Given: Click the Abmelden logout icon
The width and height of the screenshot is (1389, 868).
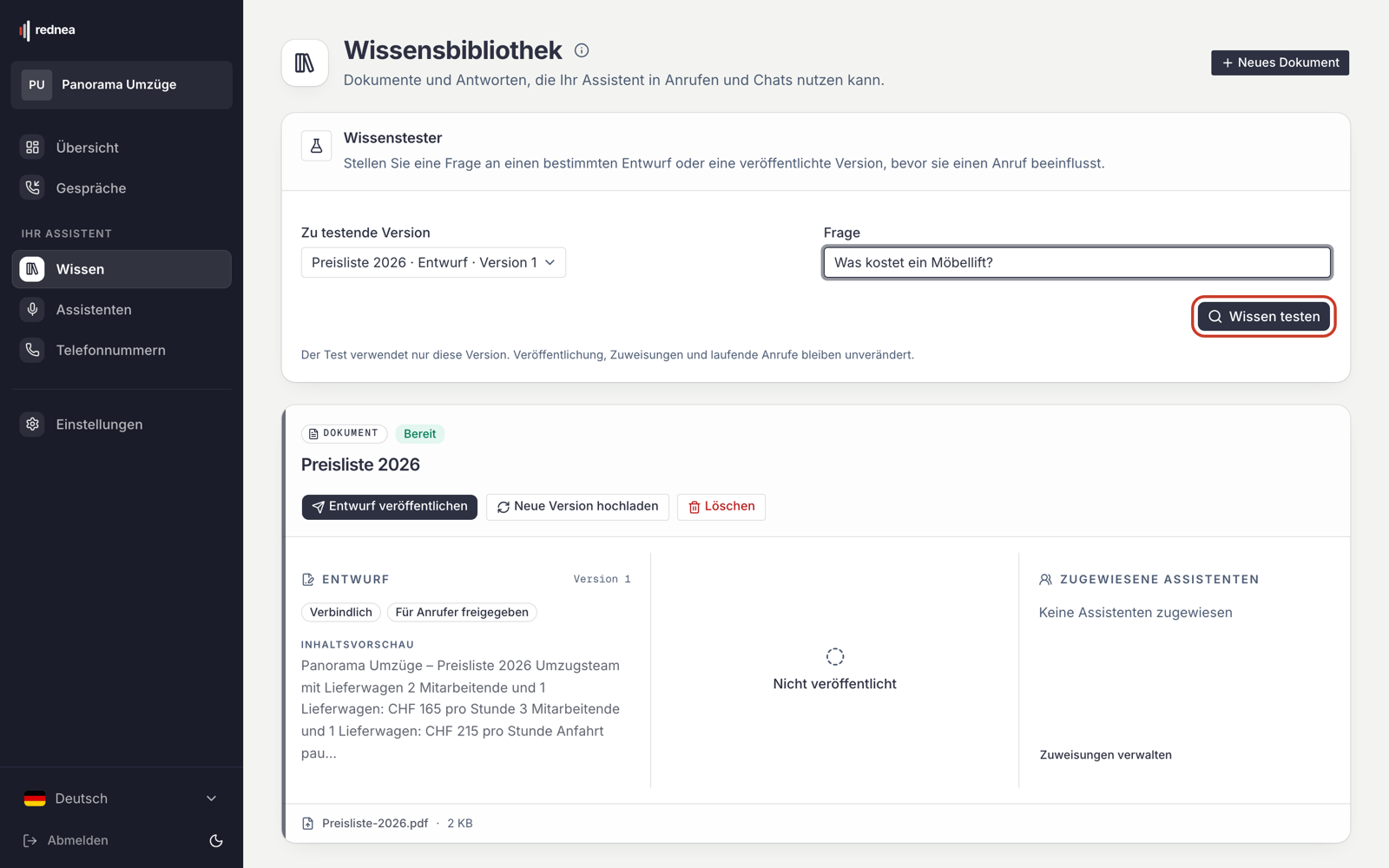Looking at the screenshot, I should point(30,840).
